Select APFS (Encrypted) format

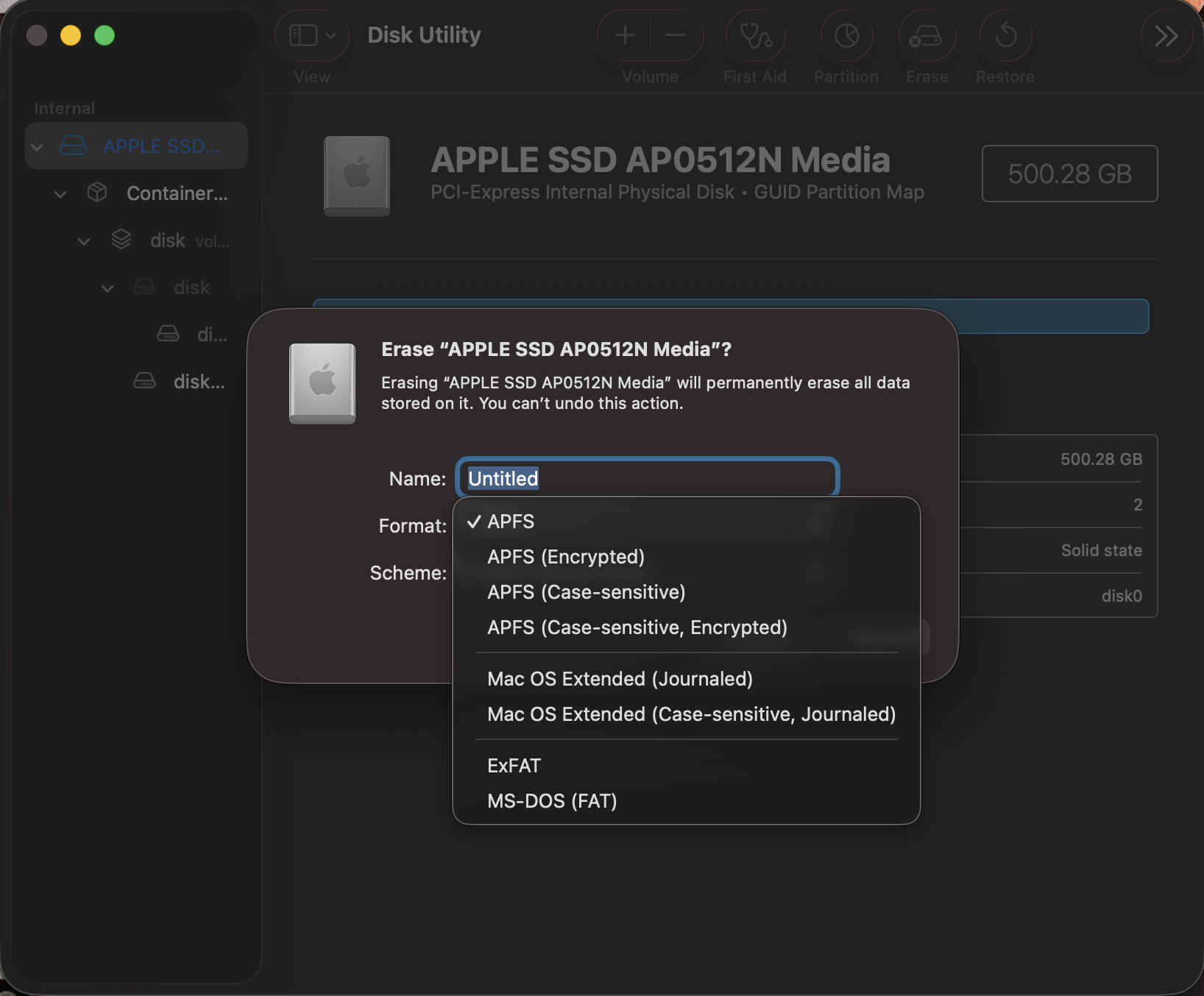[565, 557]
